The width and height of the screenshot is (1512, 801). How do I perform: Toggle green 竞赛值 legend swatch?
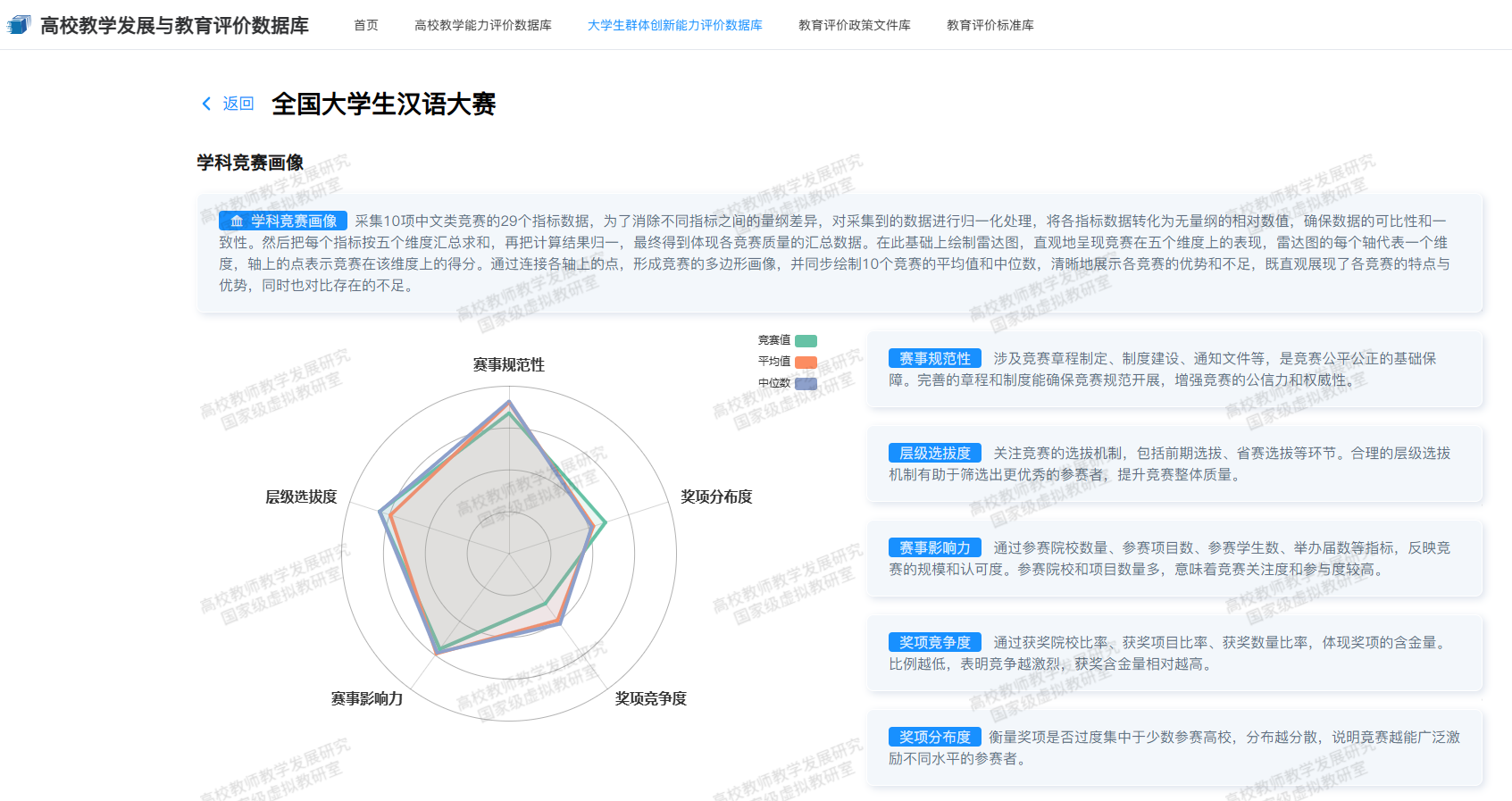(806, 340)
